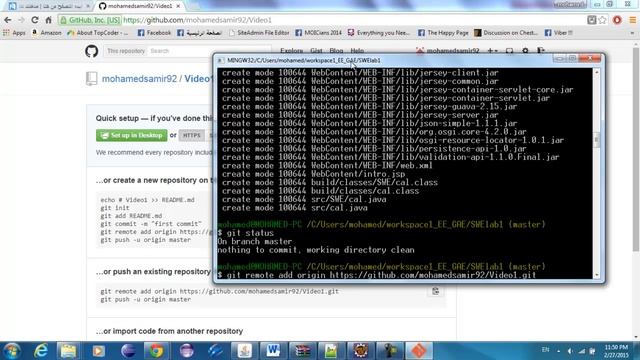
Task: Open the mohamedsamir92 profile in header
Action: coord(448,51)
